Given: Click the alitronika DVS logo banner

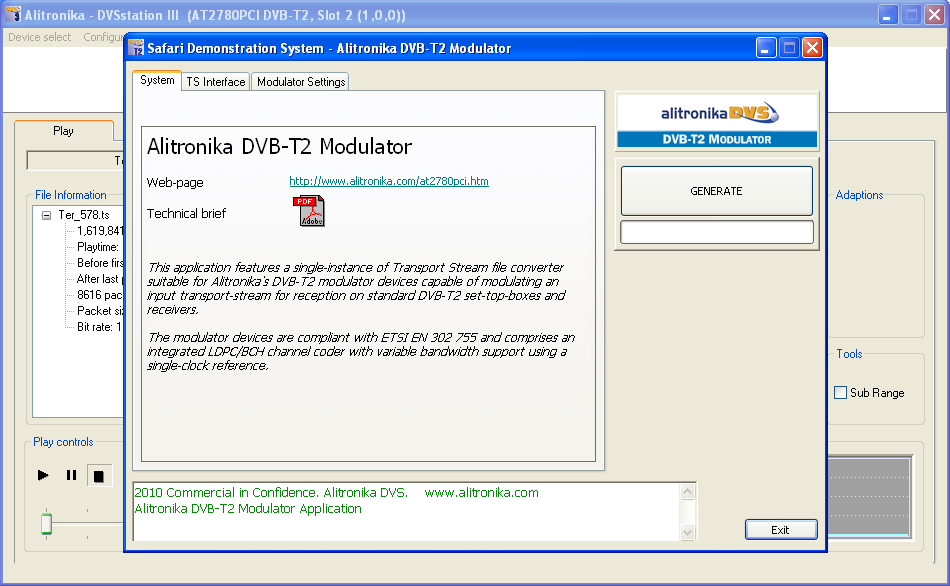Looking at the screenshot, I should point(717,120).
